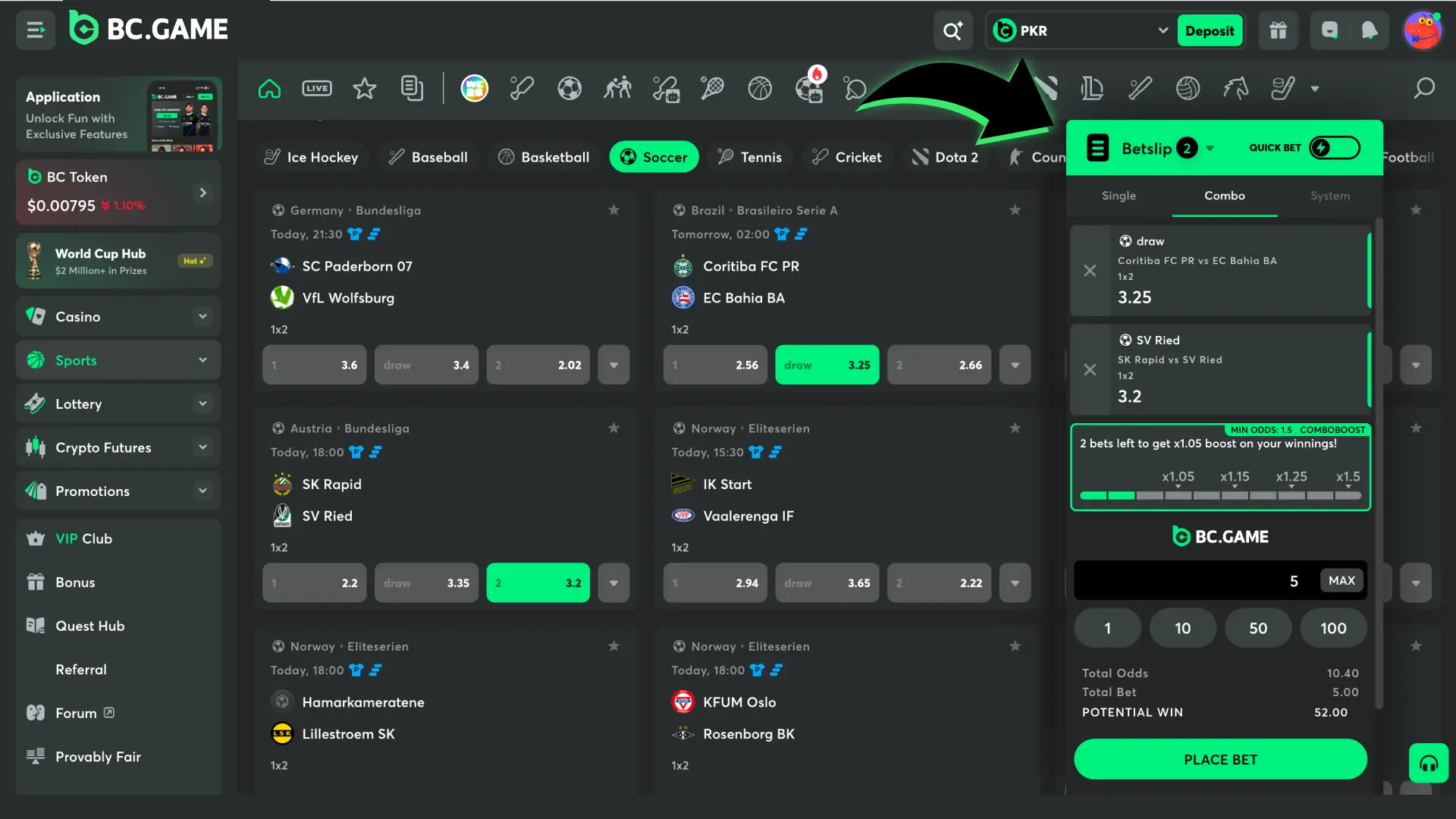The height and width of the screenshot is (819, 1456).
Task: Favorite the IK Start vs Vaalerenga match
Action: pyautogui.click(x=1015, y=428)
